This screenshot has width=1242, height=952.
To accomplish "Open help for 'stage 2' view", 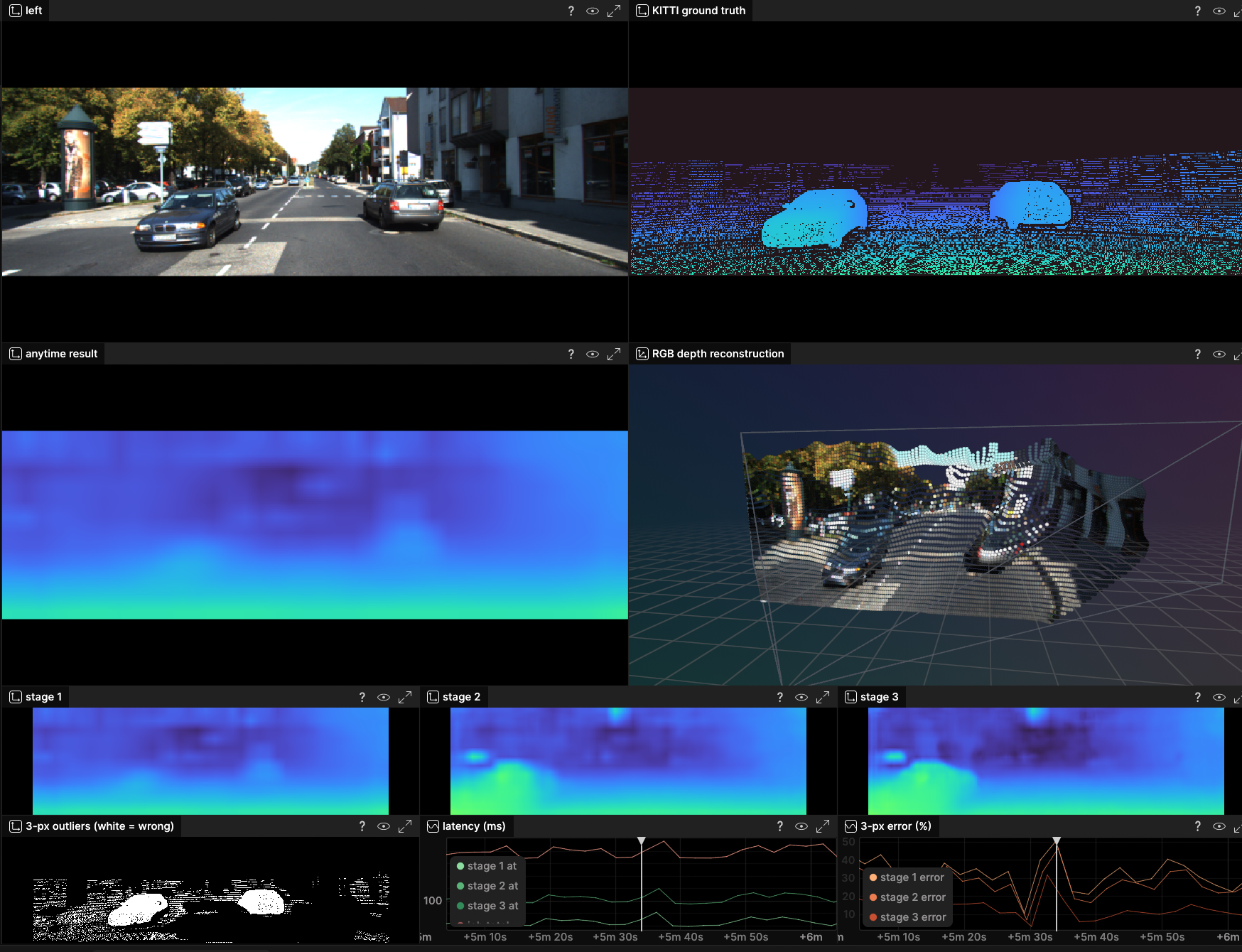I will [780, 697].
